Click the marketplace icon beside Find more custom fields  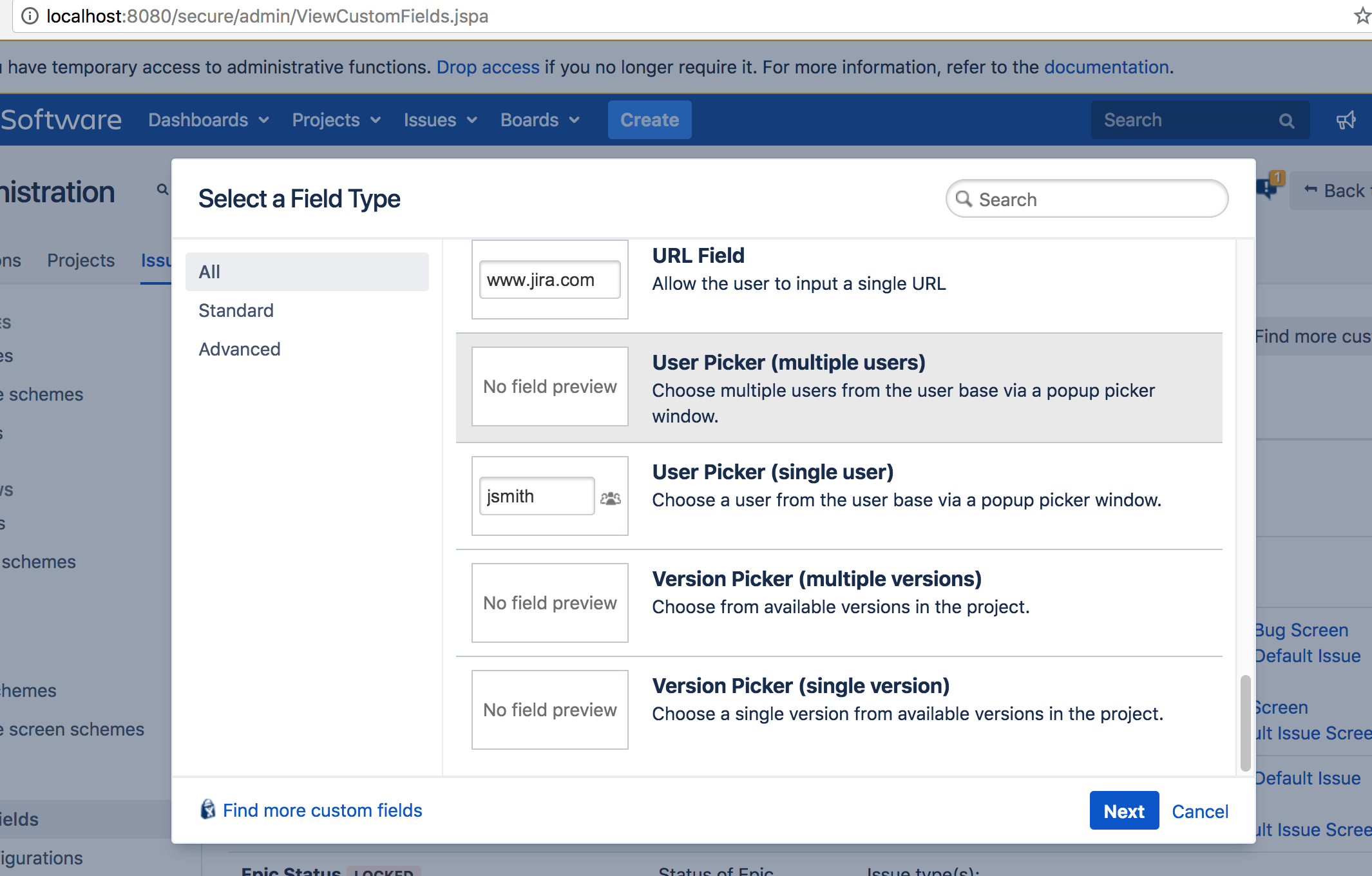[x=207, y=810]
